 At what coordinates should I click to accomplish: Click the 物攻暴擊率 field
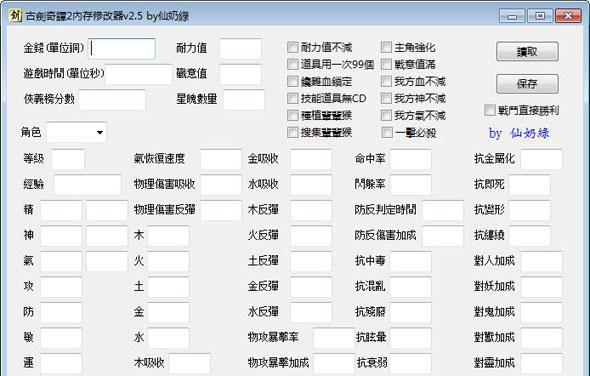coord(334,338)
